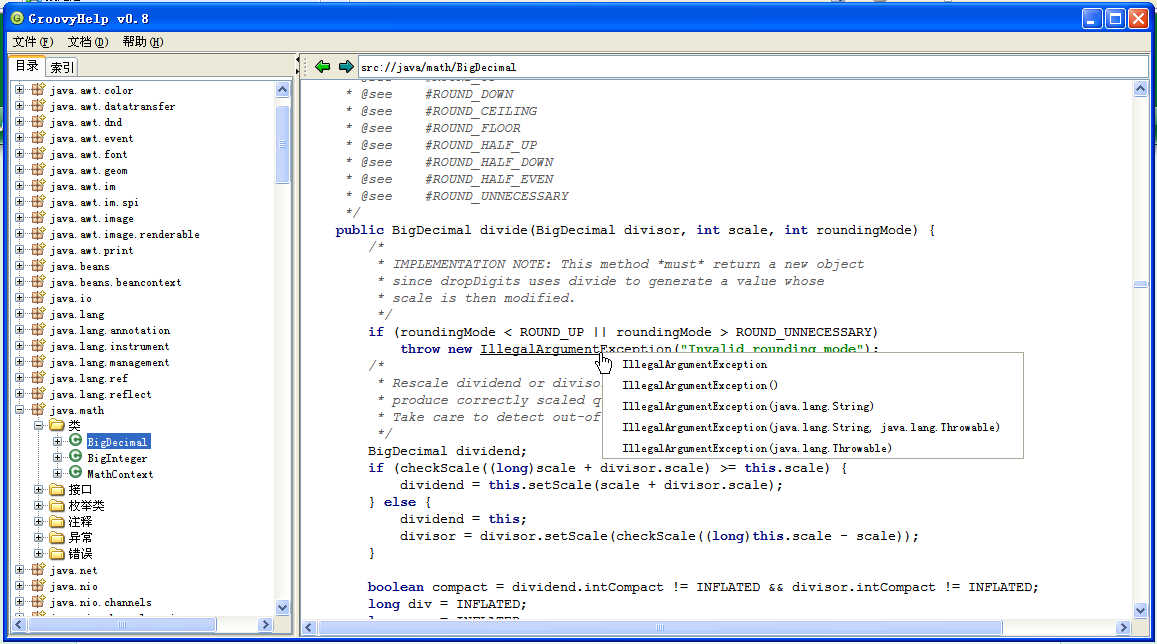1157x644 pixels.
Task: Click the code pane horizontal scroll right arrow
Action: (x=1124, y=627)
